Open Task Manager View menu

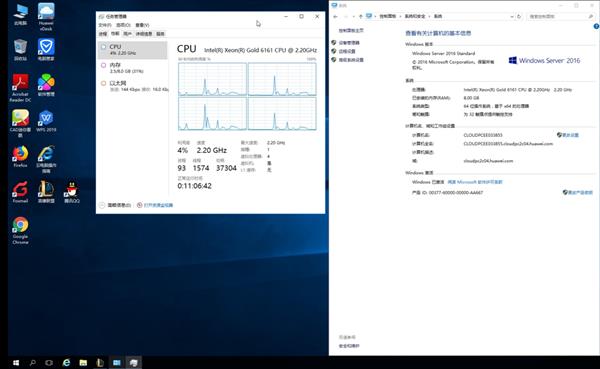coord(142,25)
